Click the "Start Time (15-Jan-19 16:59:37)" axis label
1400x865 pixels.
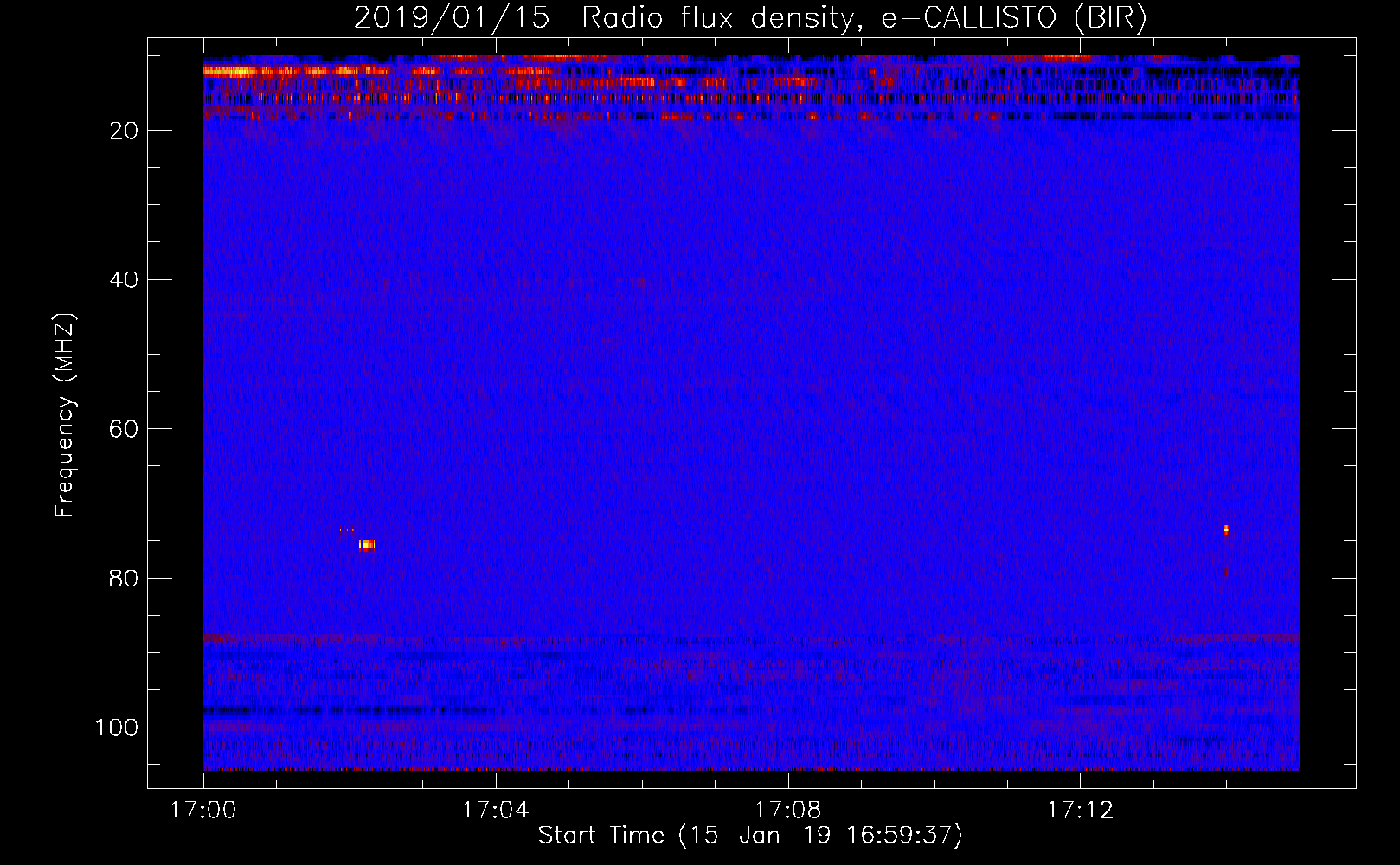pos(750,836)
